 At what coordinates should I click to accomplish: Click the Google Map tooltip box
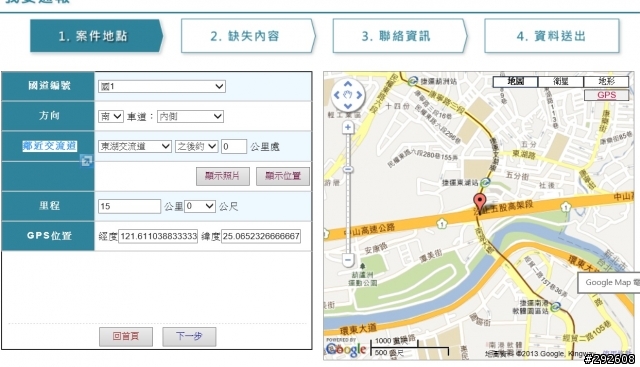(x=609, y=282)
